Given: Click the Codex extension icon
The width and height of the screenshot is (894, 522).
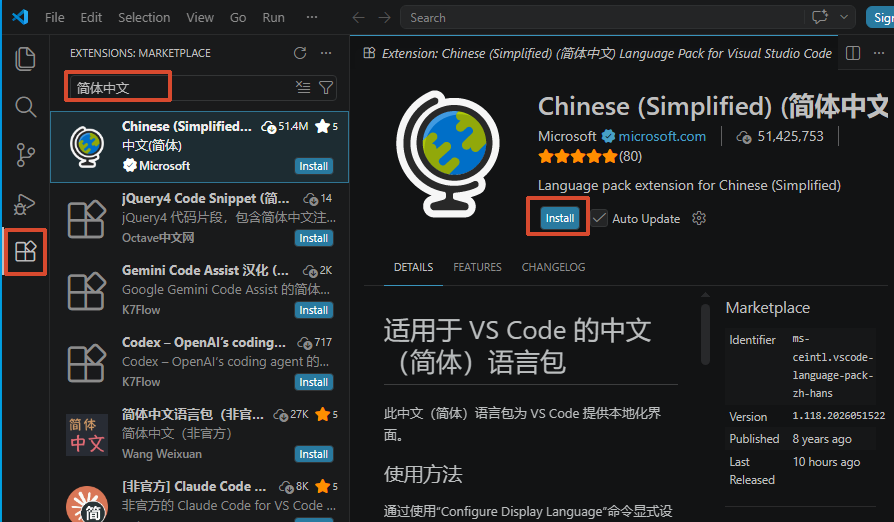Looking at the screenshot, I should tap(87, 363).
